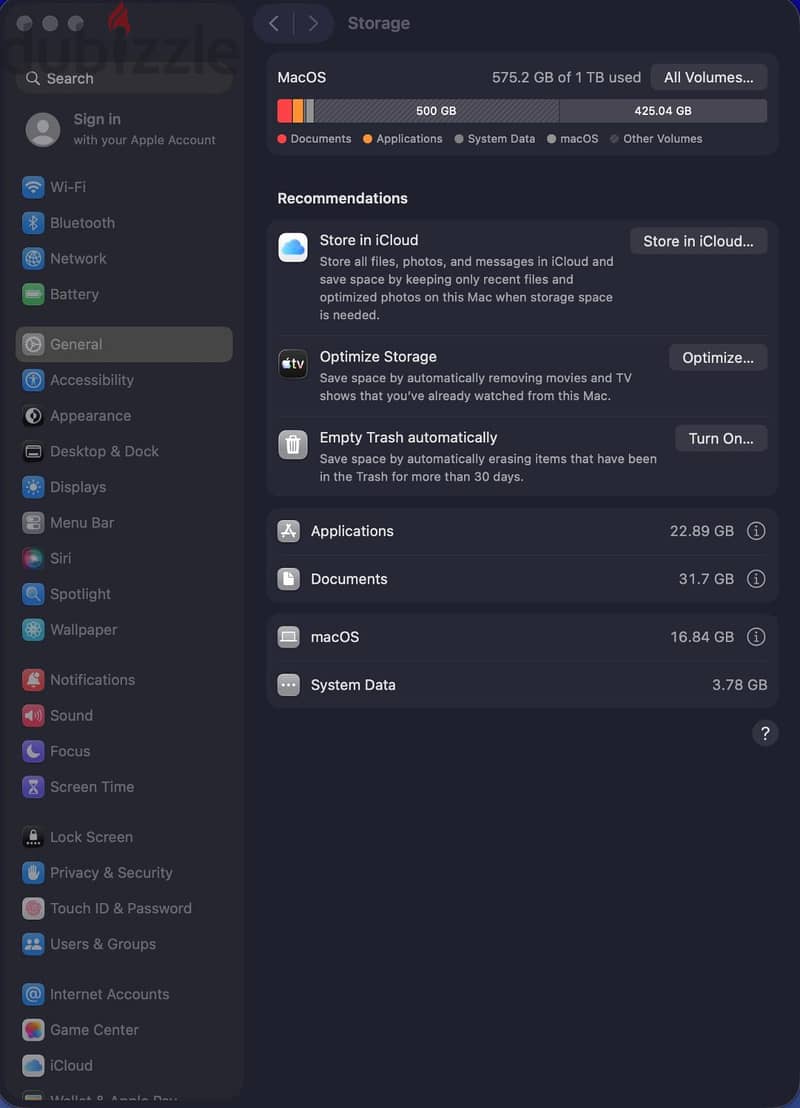Image resolution: width=800 pixels, height=1108 pixels.
Task: Open Network globe icon
Action: (33, 259)
